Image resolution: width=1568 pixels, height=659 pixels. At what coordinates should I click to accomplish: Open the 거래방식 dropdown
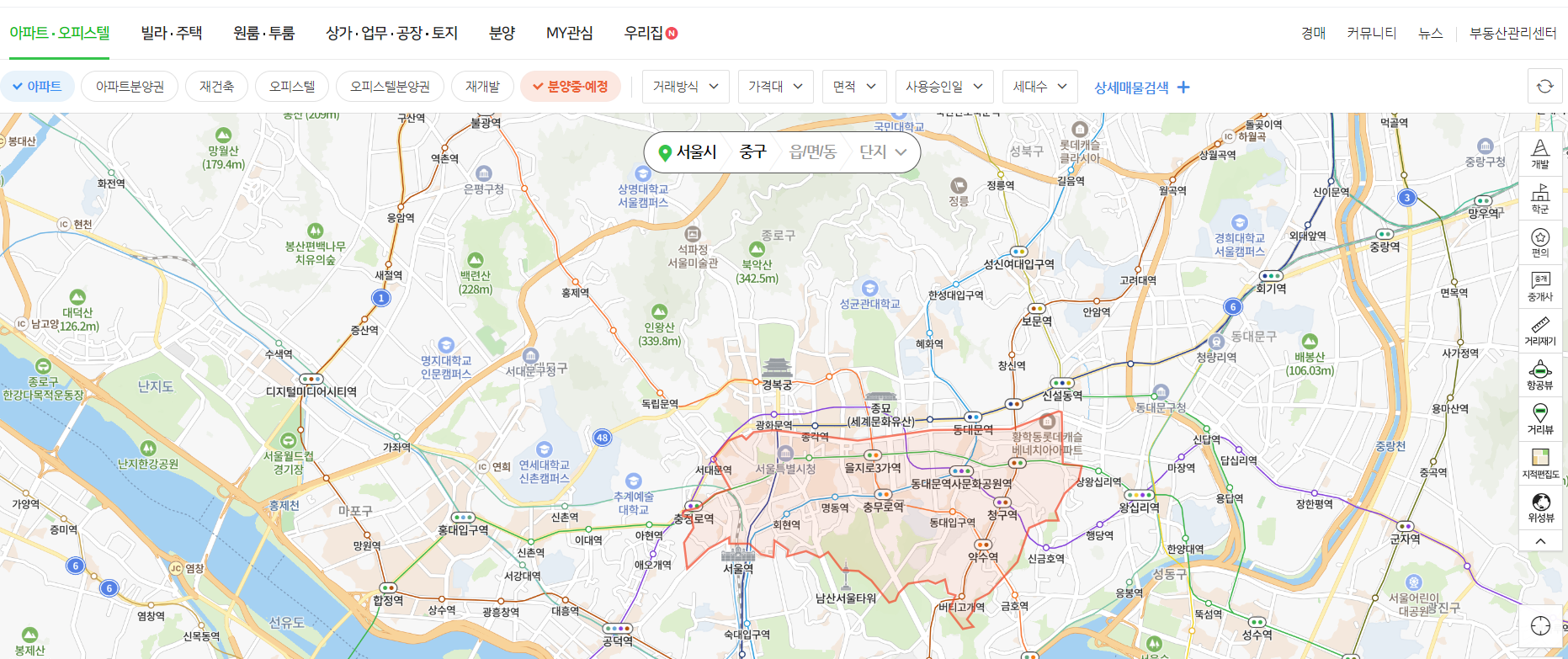685,87
